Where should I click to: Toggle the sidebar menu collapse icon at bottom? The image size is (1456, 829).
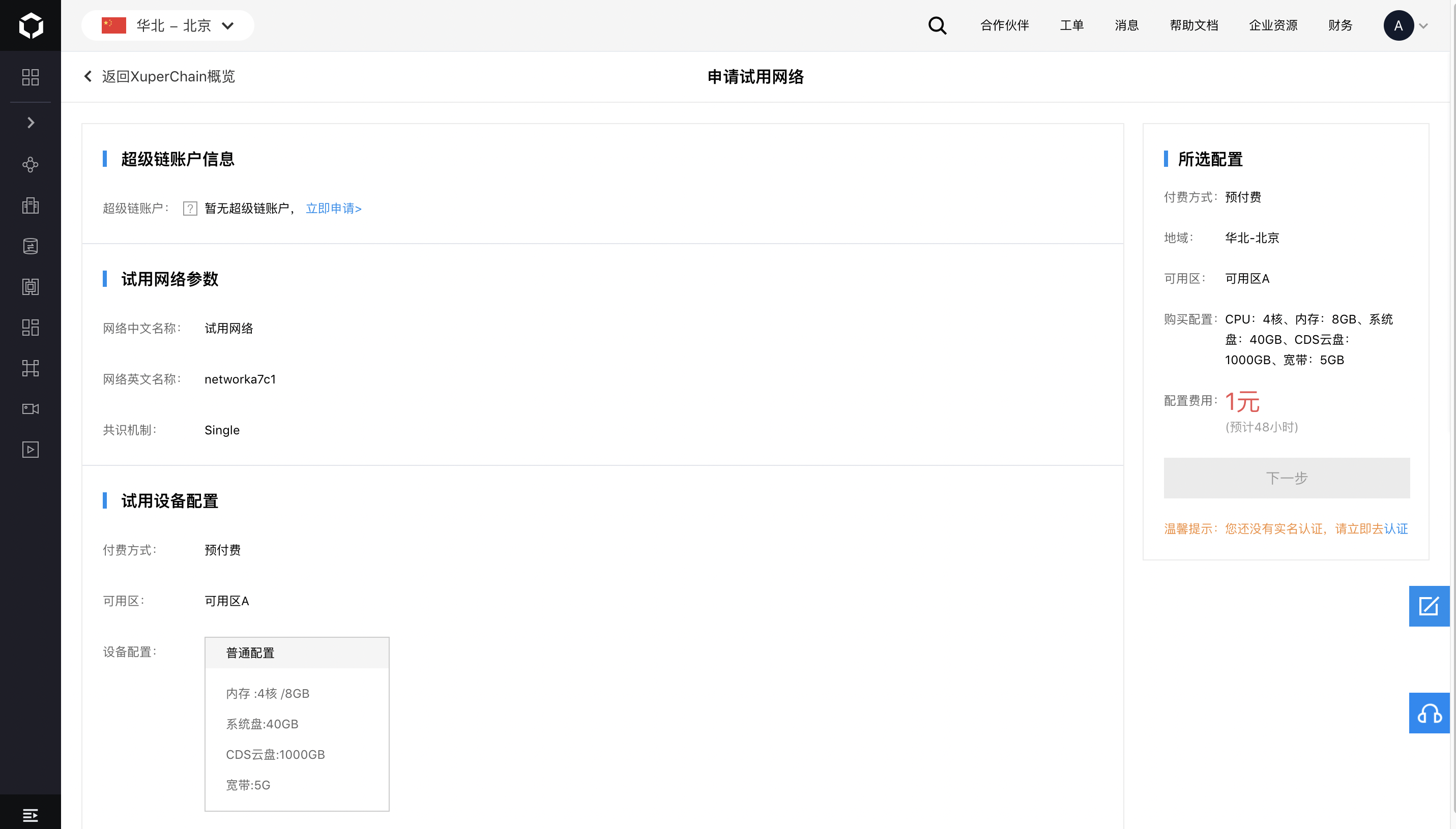point(31,815)
